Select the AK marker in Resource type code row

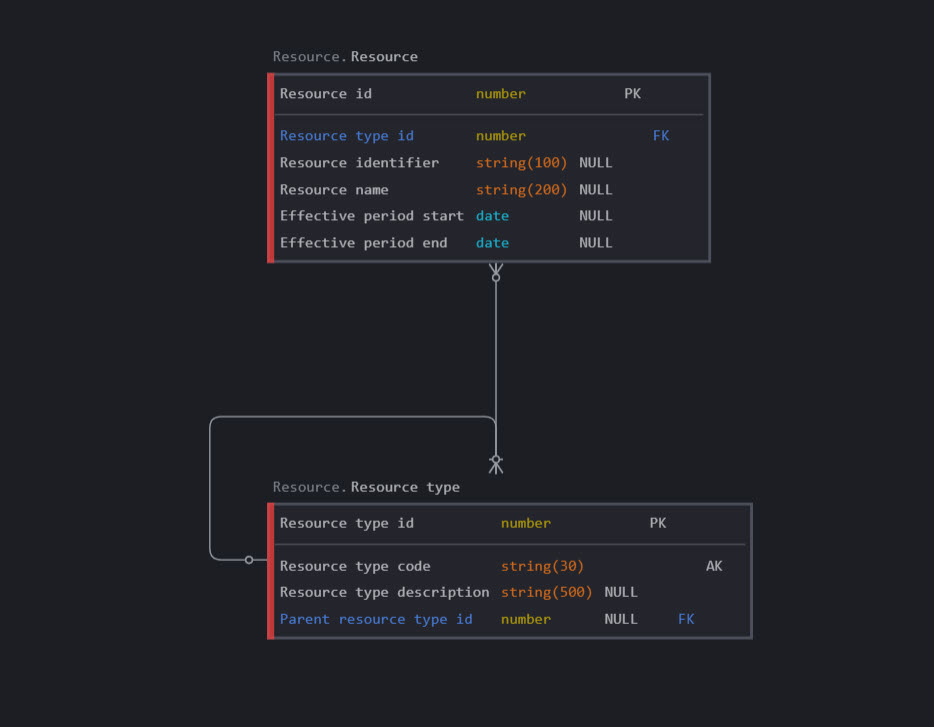[x=713, y=566]
